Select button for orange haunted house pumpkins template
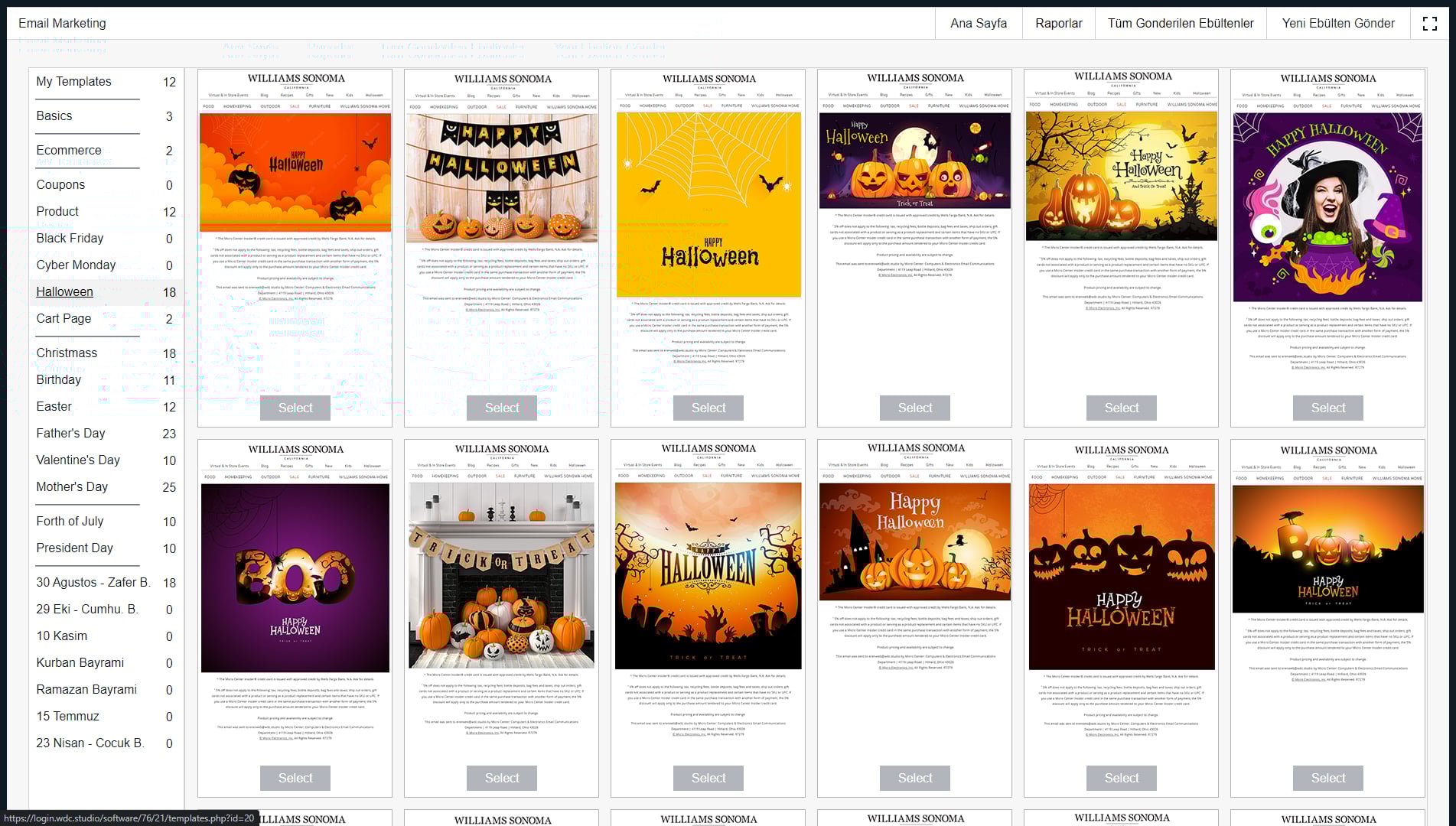 point(915,779)
